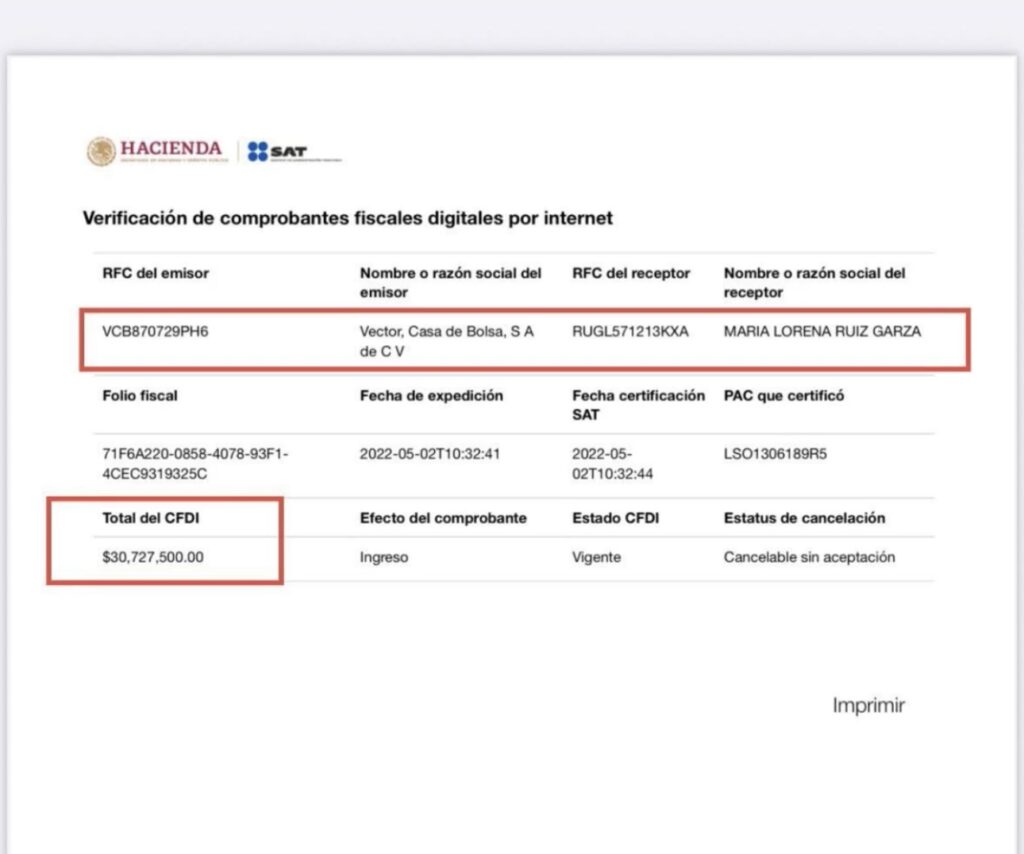Screen dimensions: 1024x854
Task: Select the receptor RFC RUGL571213KXA
Action: click(x=630, y=332)
